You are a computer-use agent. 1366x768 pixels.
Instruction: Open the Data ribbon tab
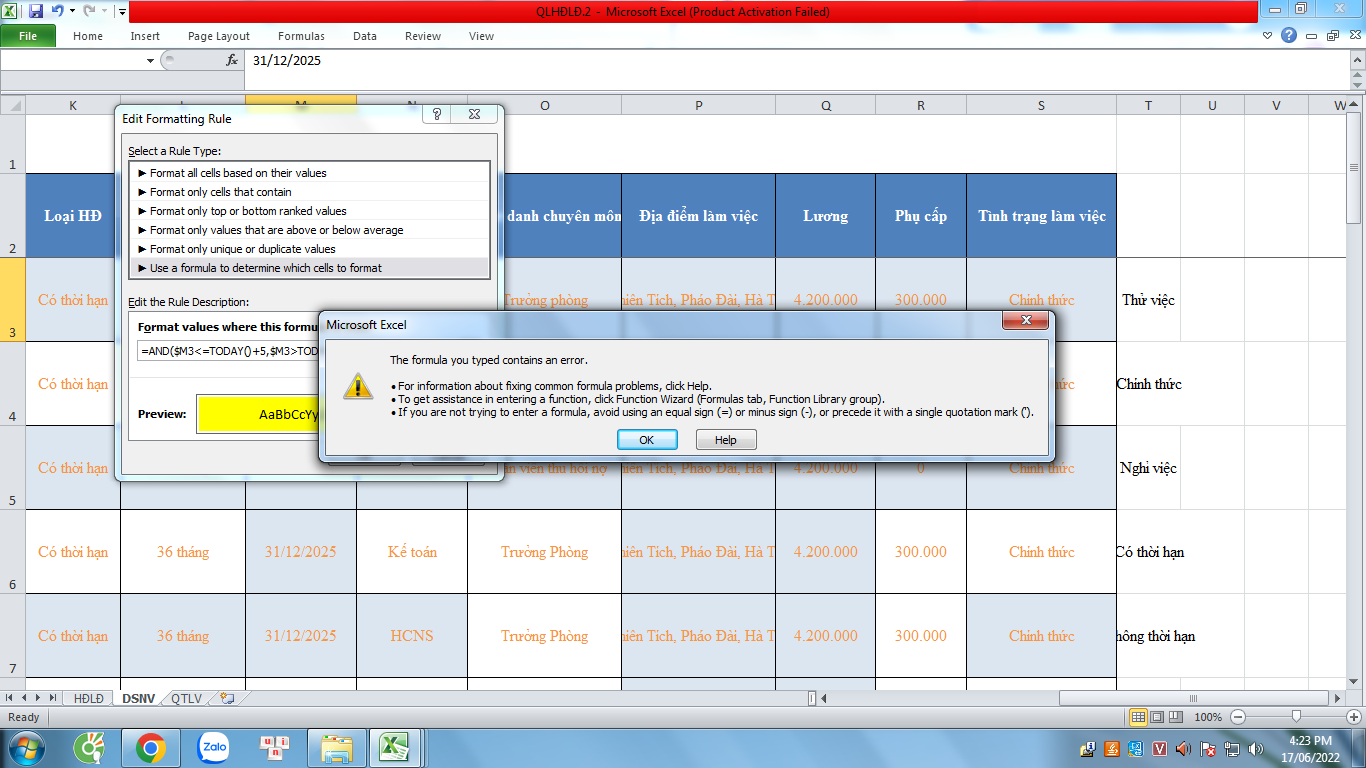click(365, 36)
